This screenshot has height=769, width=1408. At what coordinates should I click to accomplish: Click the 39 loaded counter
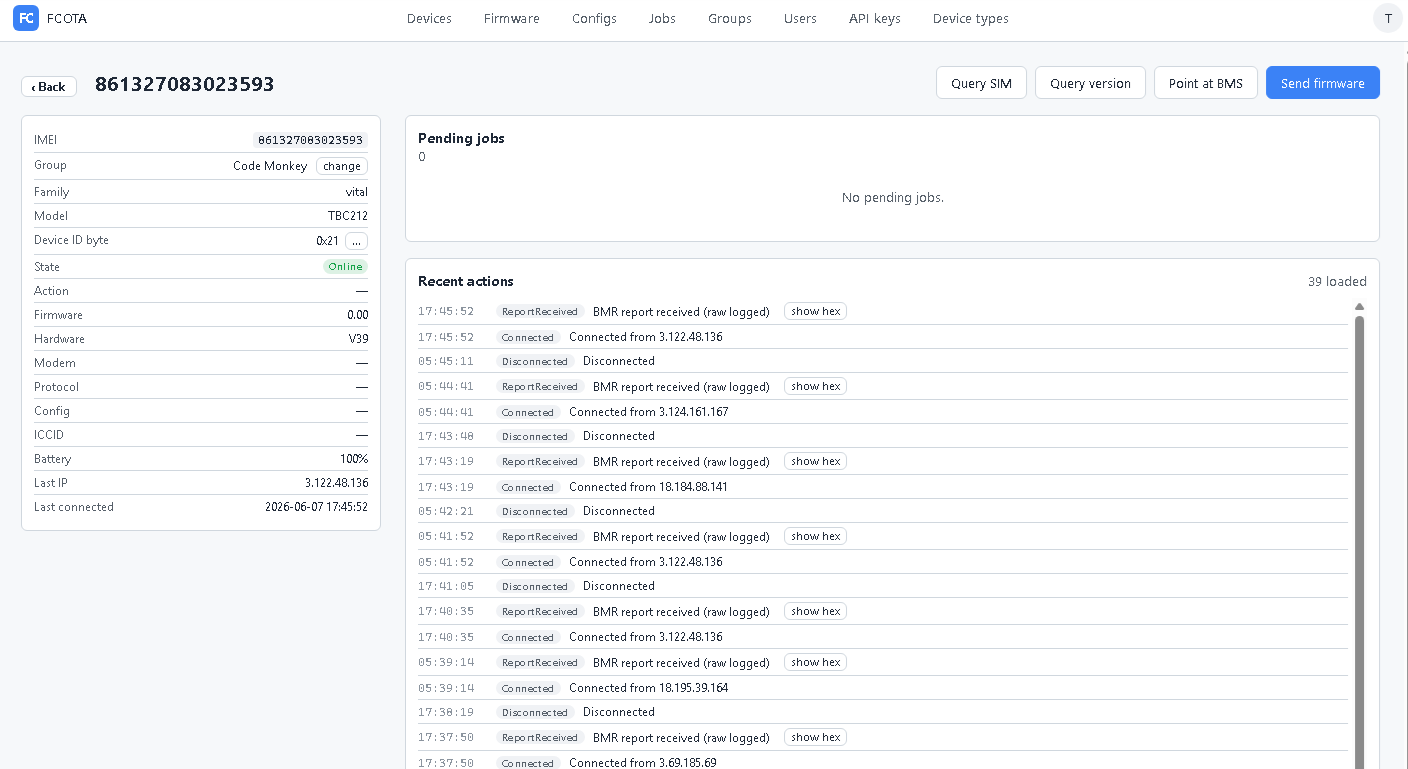(1337, 281)
